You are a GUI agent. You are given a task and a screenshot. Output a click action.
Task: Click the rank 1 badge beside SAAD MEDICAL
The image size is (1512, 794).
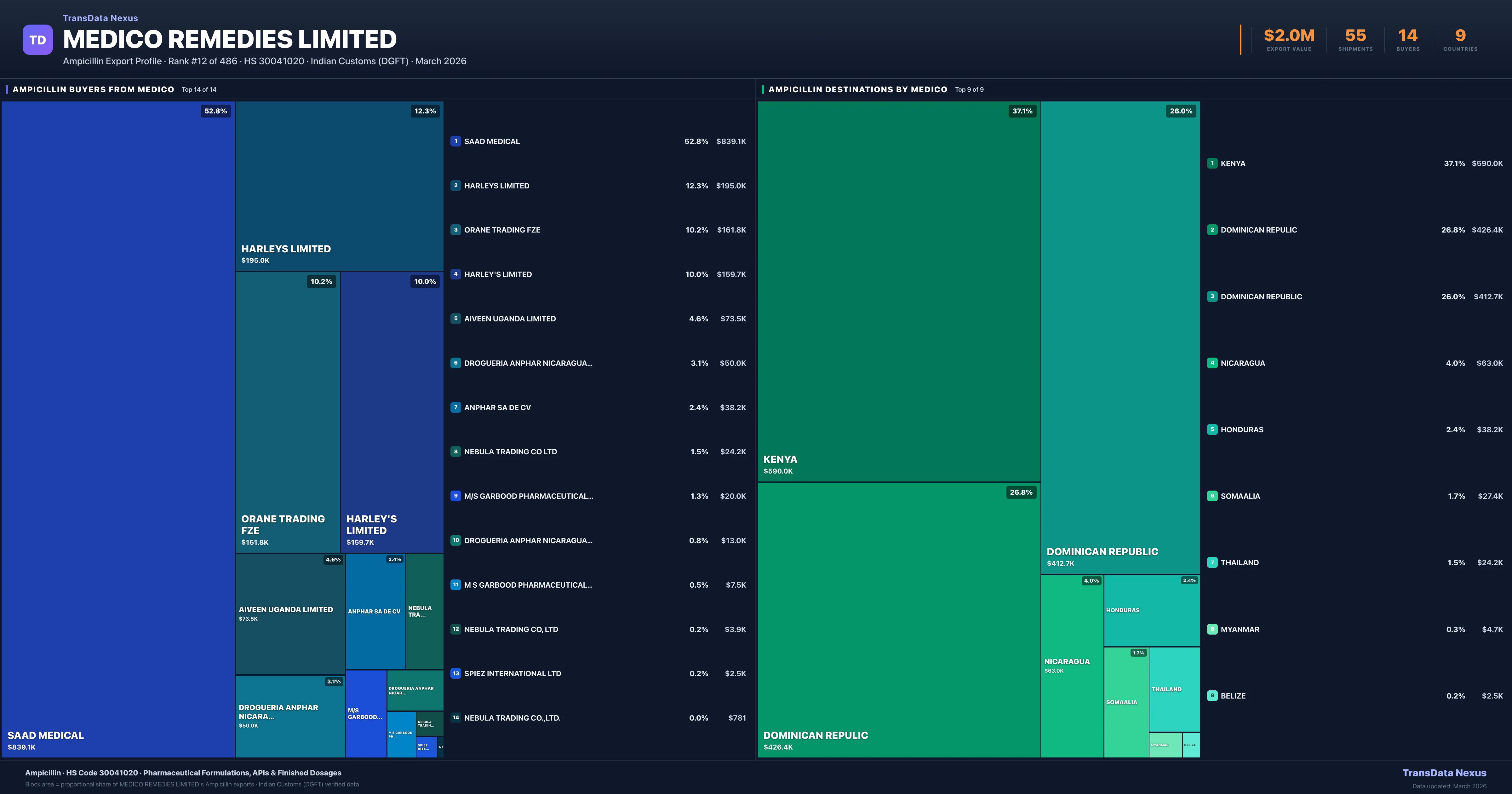[455, 141]
